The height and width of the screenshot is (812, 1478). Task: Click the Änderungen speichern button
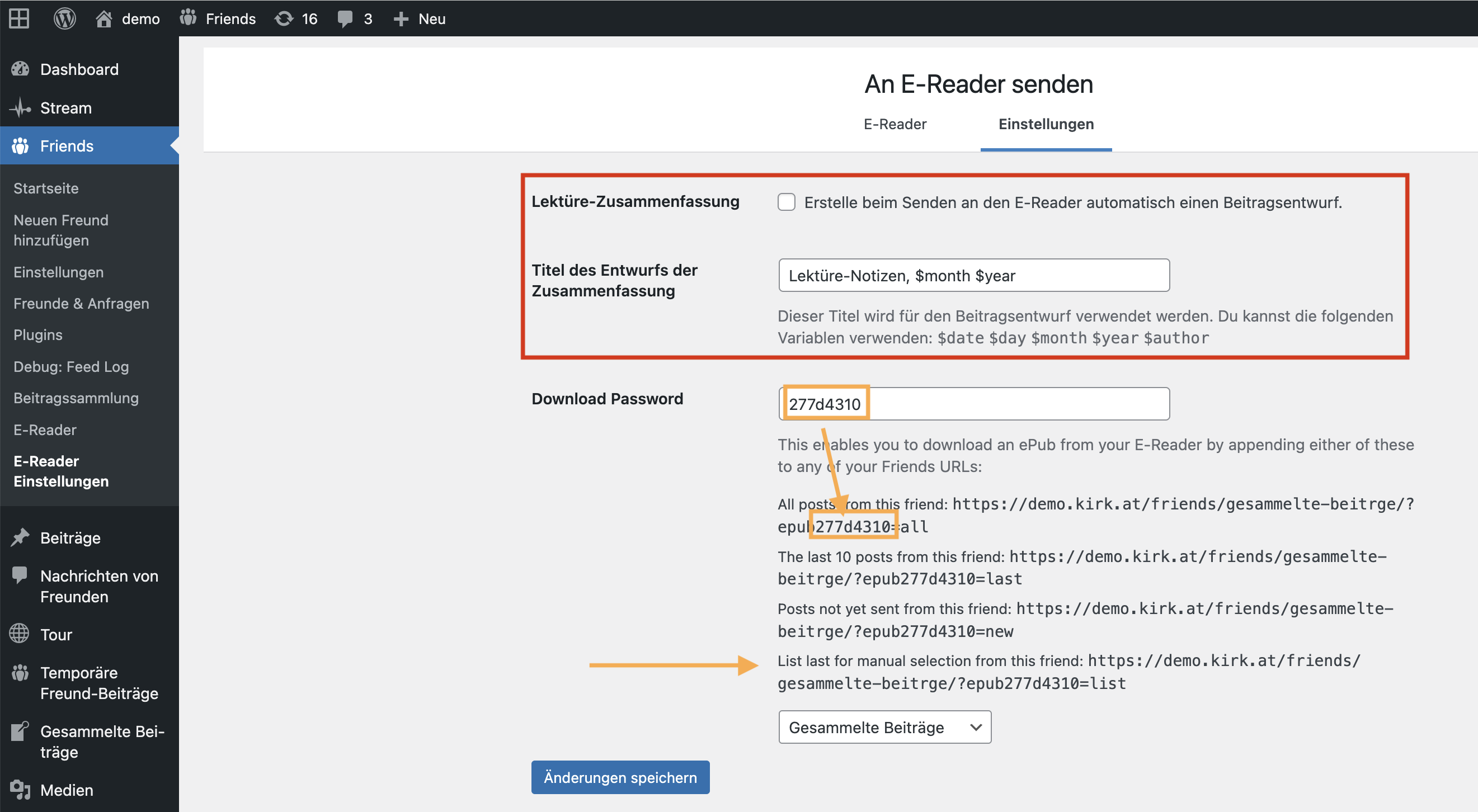[620, 777]
